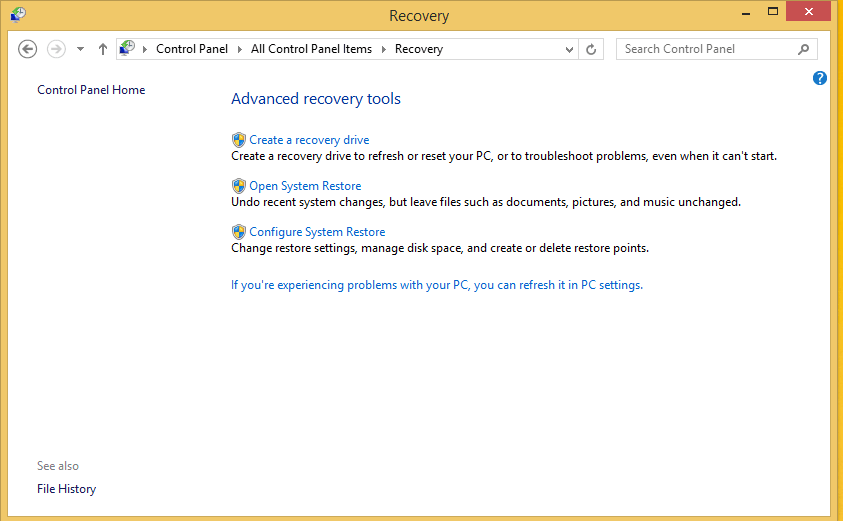Follow the refresh in PC settings link
Screen dimensions: 843x521
click(437, 285)
